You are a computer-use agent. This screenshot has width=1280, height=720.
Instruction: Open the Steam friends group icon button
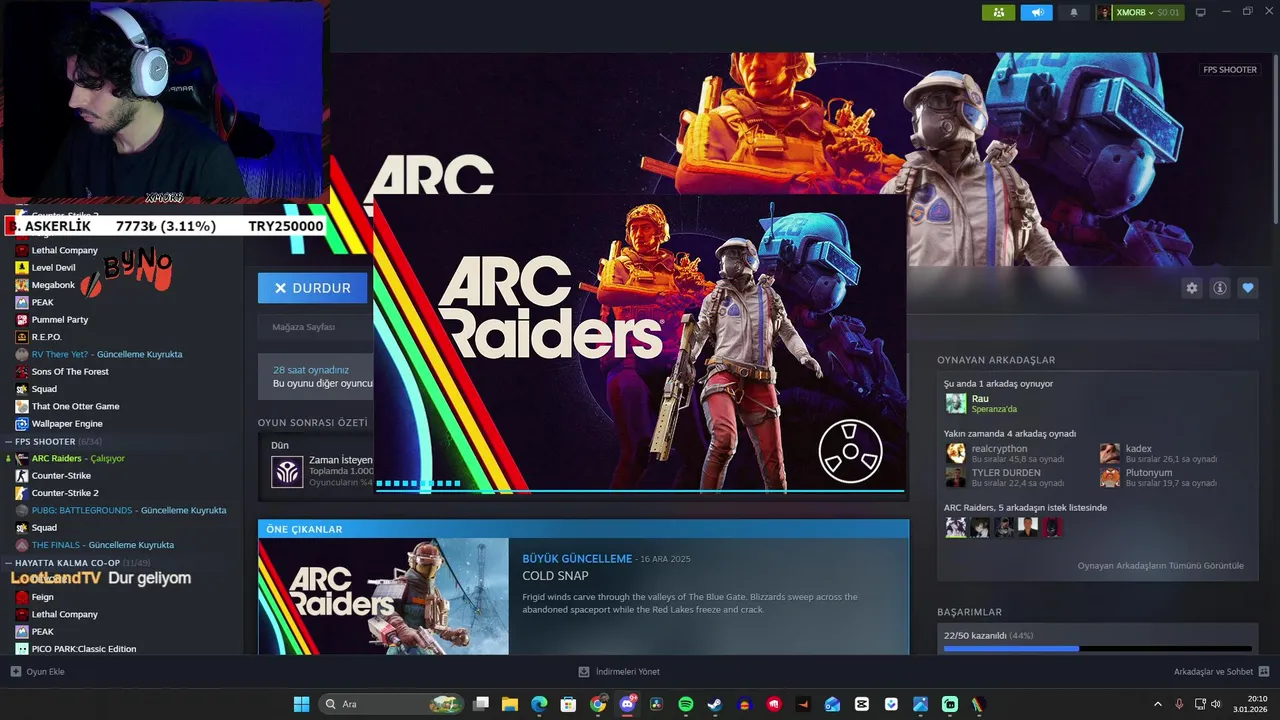[x=998, y=12]
